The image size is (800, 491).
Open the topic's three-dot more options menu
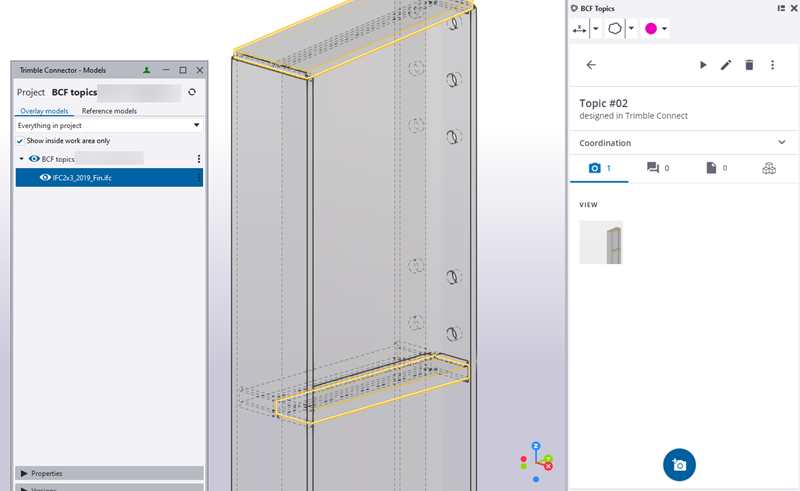(772, 65)
